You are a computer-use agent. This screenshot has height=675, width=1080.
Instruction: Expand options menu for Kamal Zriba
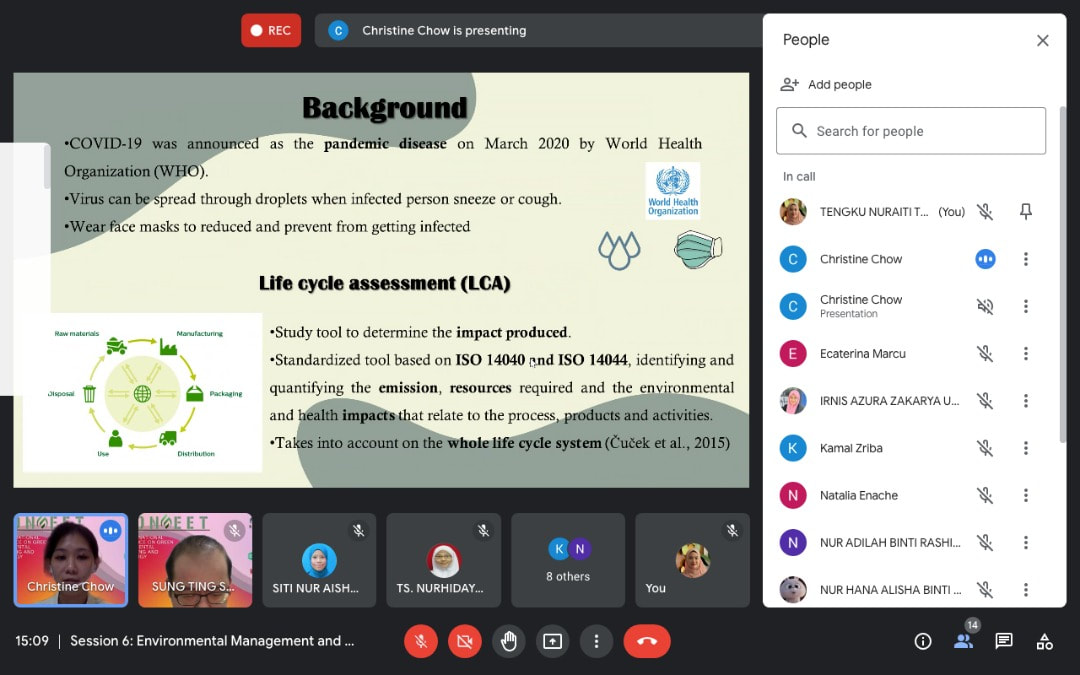1025,448
